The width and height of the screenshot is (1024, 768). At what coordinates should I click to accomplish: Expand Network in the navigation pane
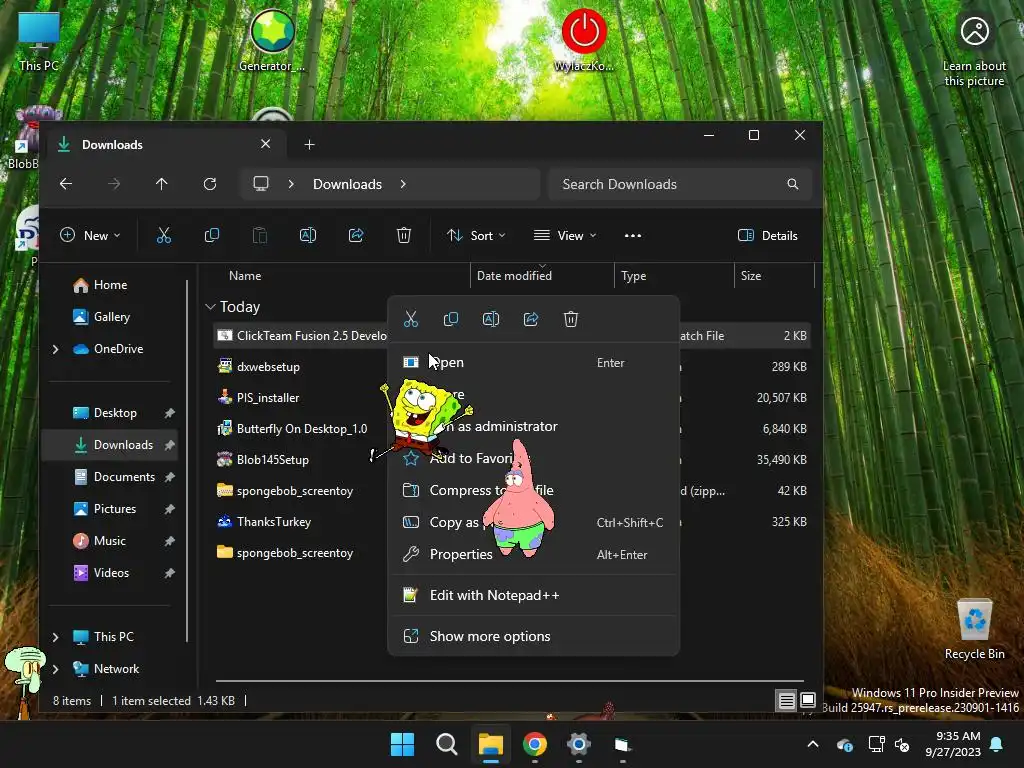point(56,669)
